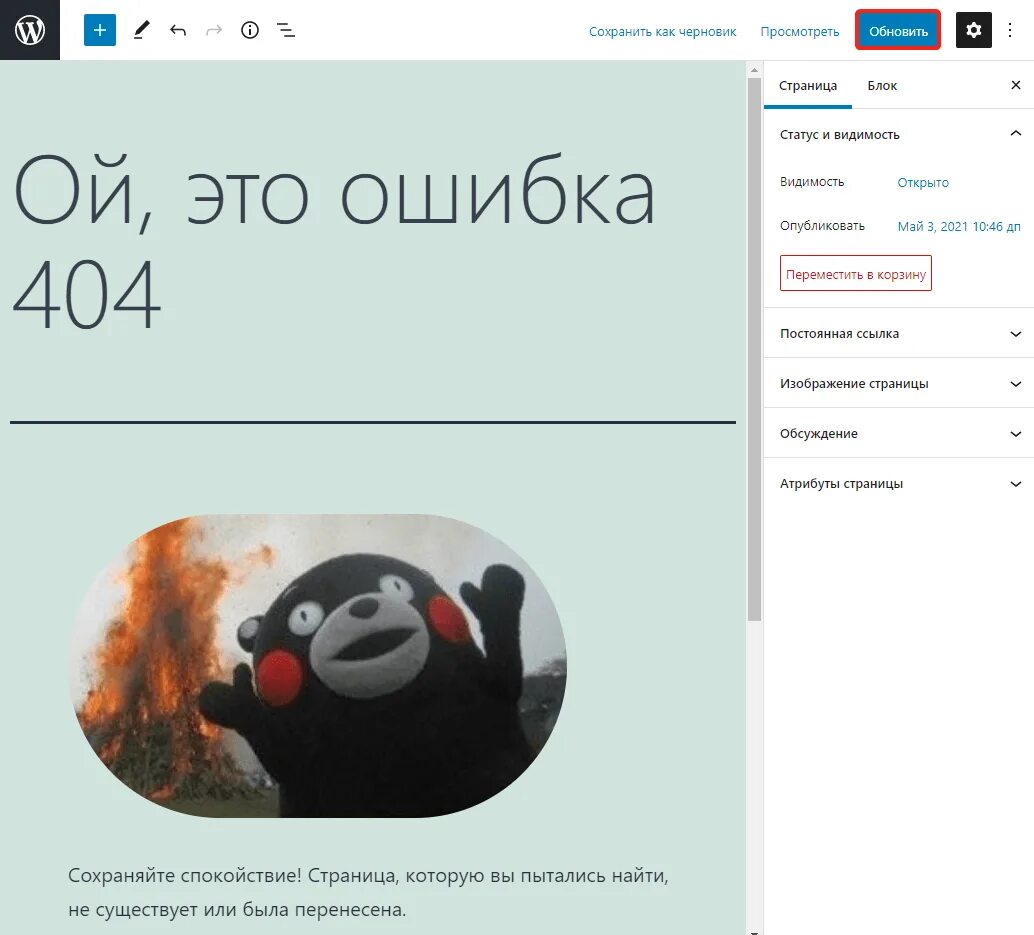Screen dimensions: 1034x935
Task: Click the scrollbar down arrow
Action: (754, 931)
